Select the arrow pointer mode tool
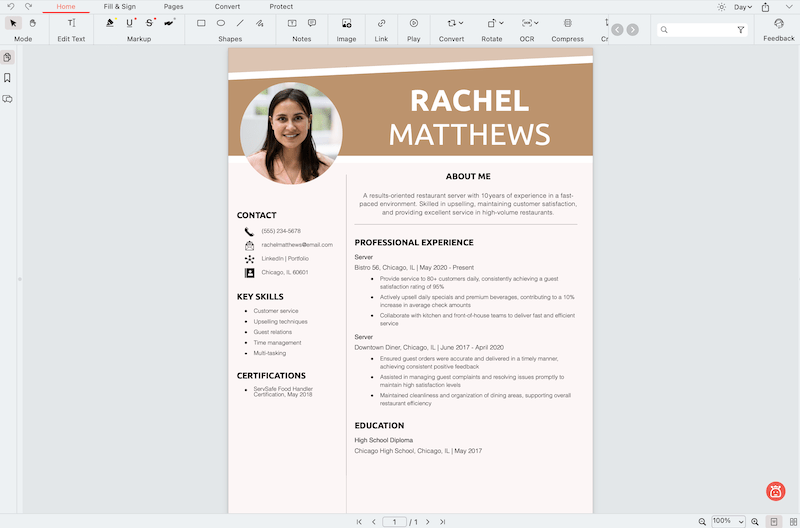800x528 pixels. [13, 23]
